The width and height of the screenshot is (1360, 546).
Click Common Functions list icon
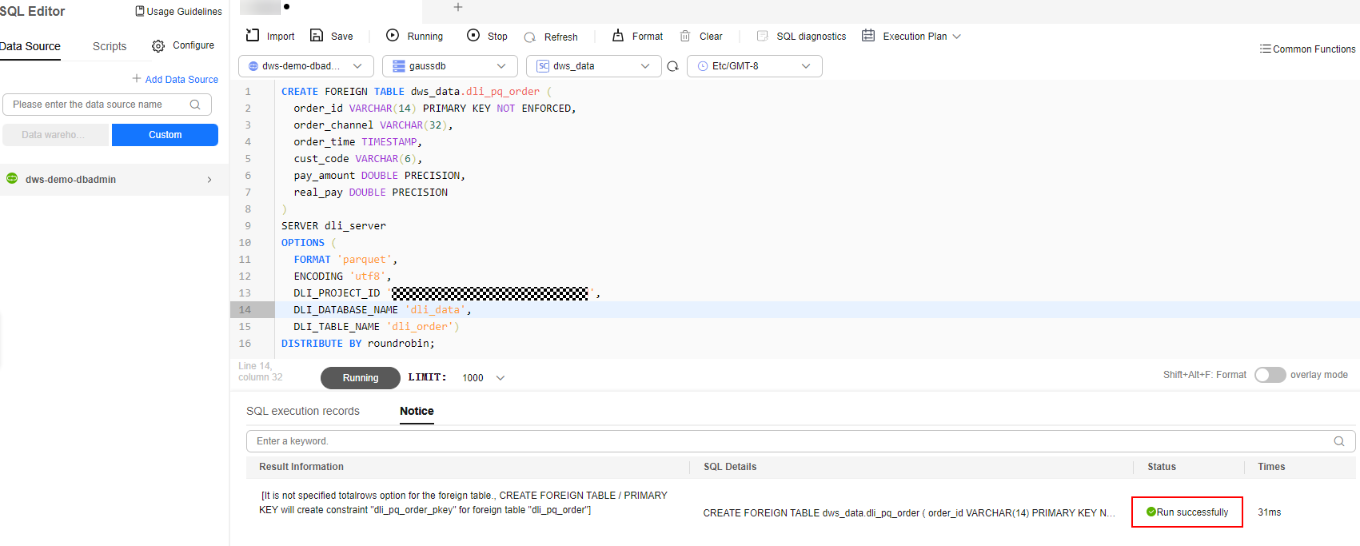coord(1265,49)
